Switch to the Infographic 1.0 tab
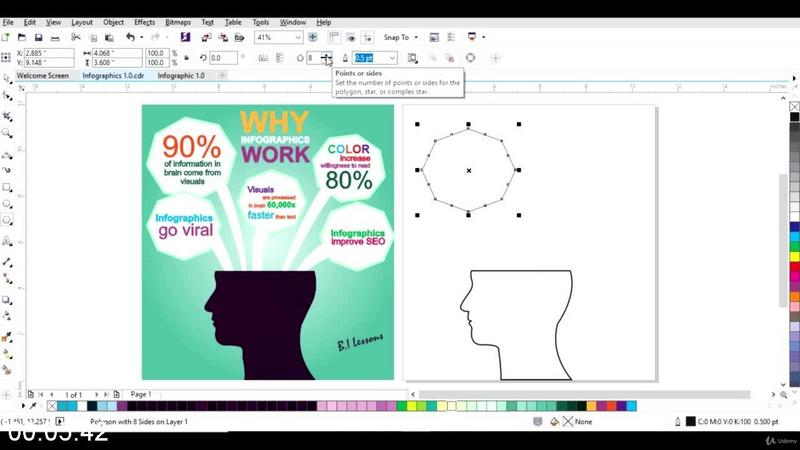800x450 pixels. (181, 76)
